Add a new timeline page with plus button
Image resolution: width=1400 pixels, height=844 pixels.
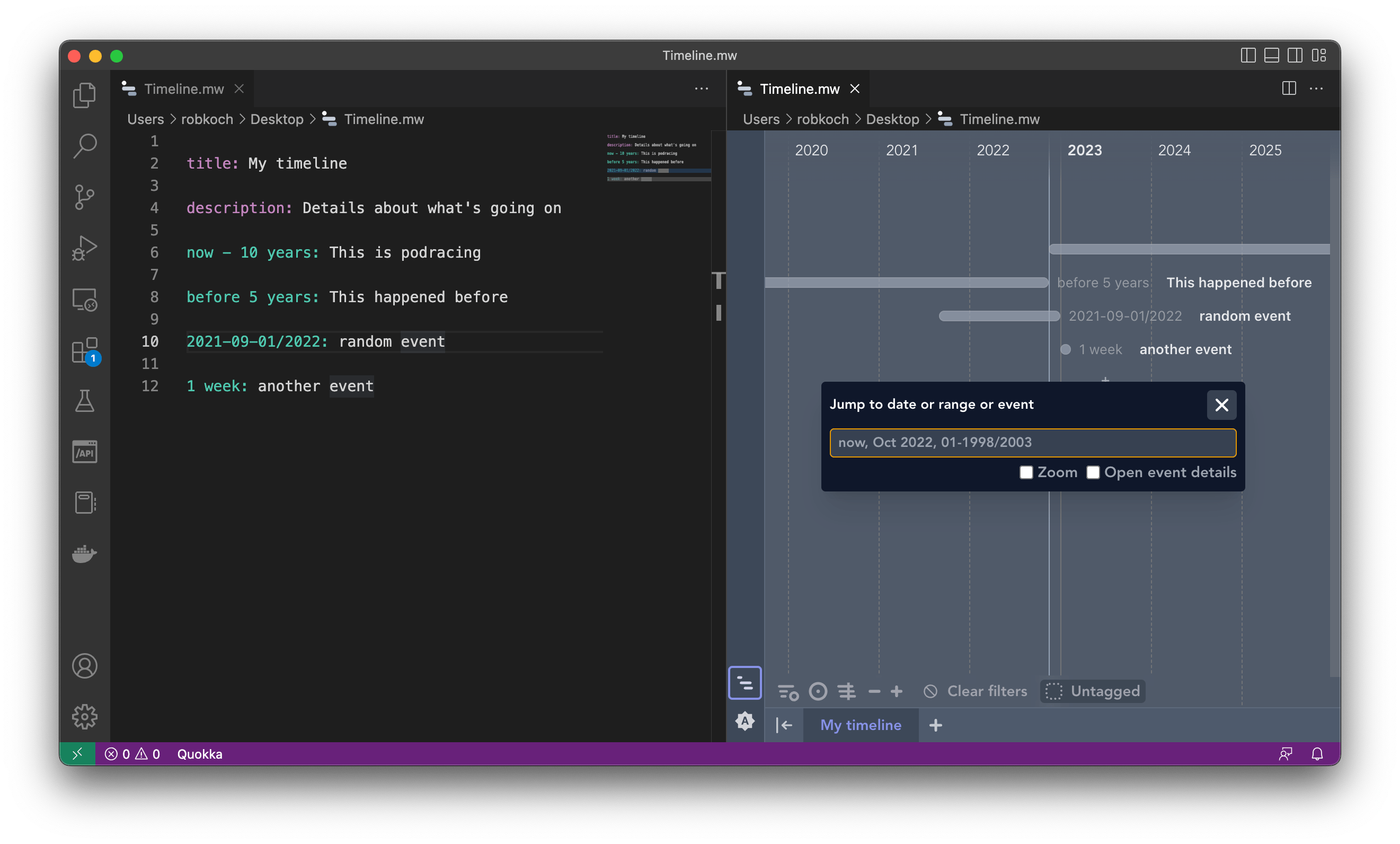tap(935, 725)
